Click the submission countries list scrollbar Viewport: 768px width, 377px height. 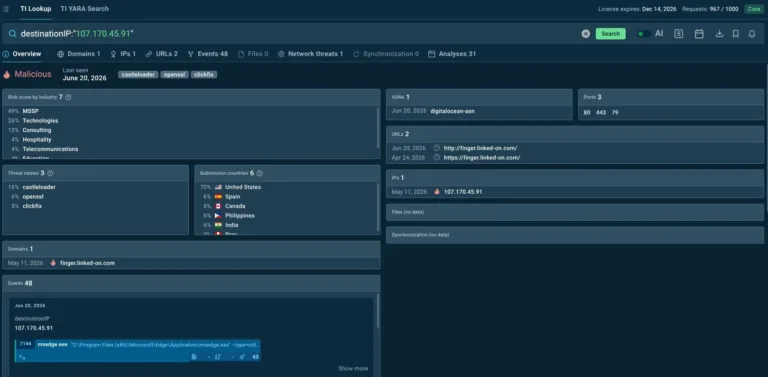pyautogui.click(x=378, y=207)
